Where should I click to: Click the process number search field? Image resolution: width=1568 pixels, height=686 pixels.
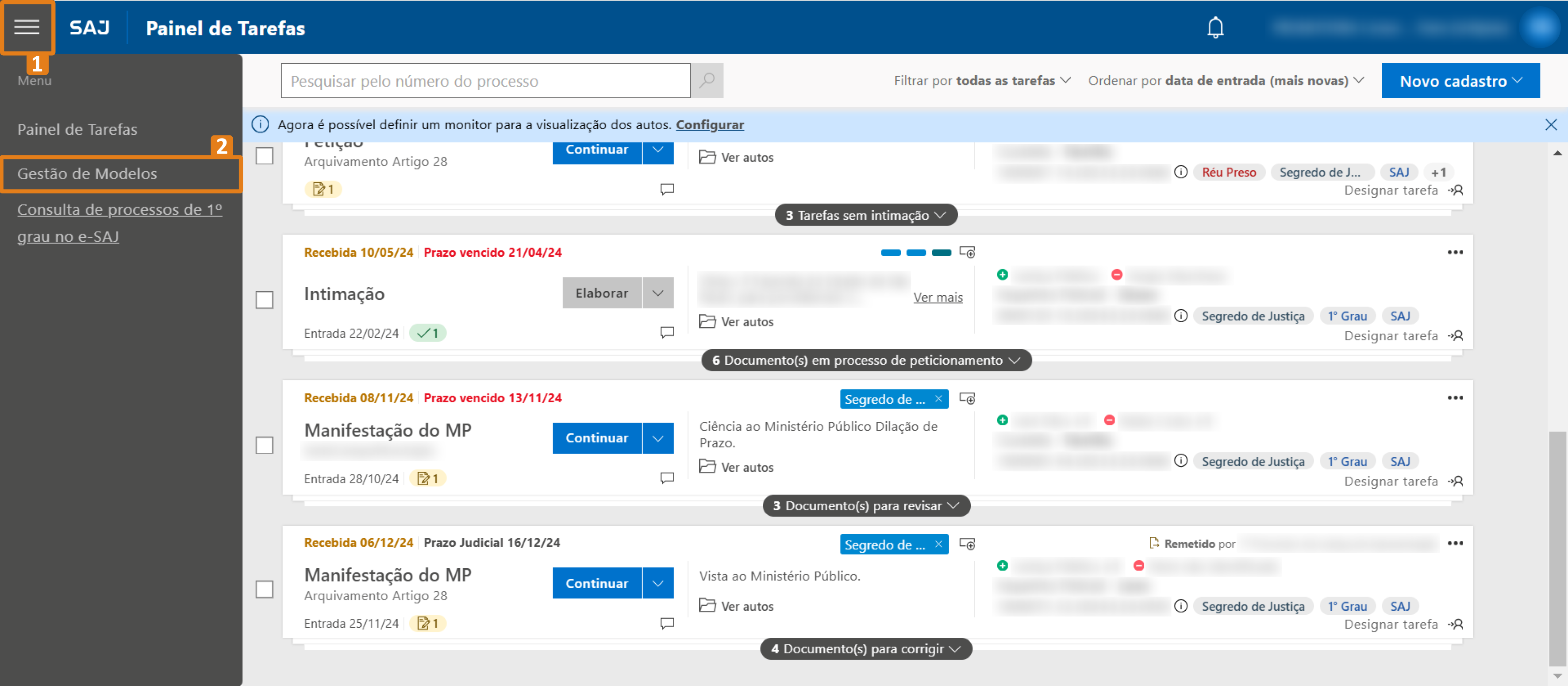coord(485,81)
